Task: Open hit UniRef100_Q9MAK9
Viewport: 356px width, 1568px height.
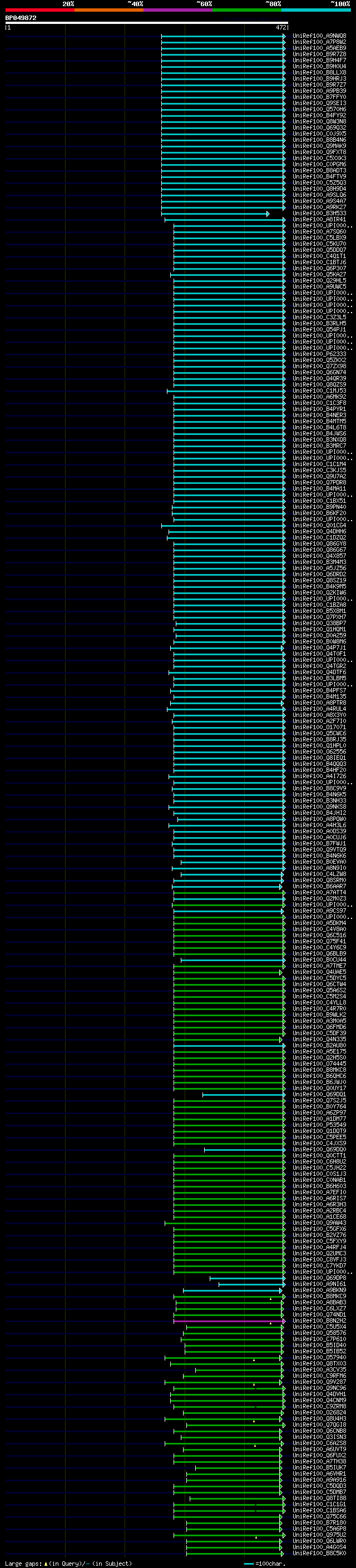Action: pyautogui.click(x=319, y=146)
